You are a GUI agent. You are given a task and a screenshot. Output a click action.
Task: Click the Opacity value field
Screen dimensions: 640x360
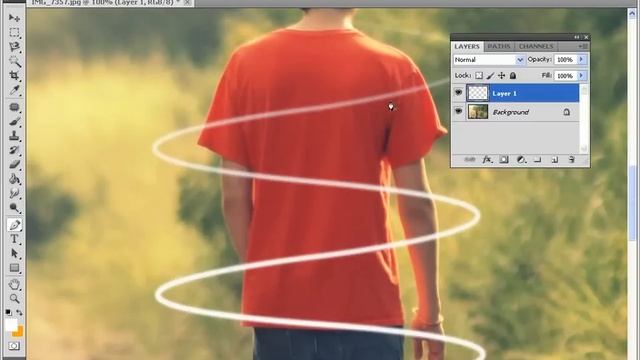[565, 60]
